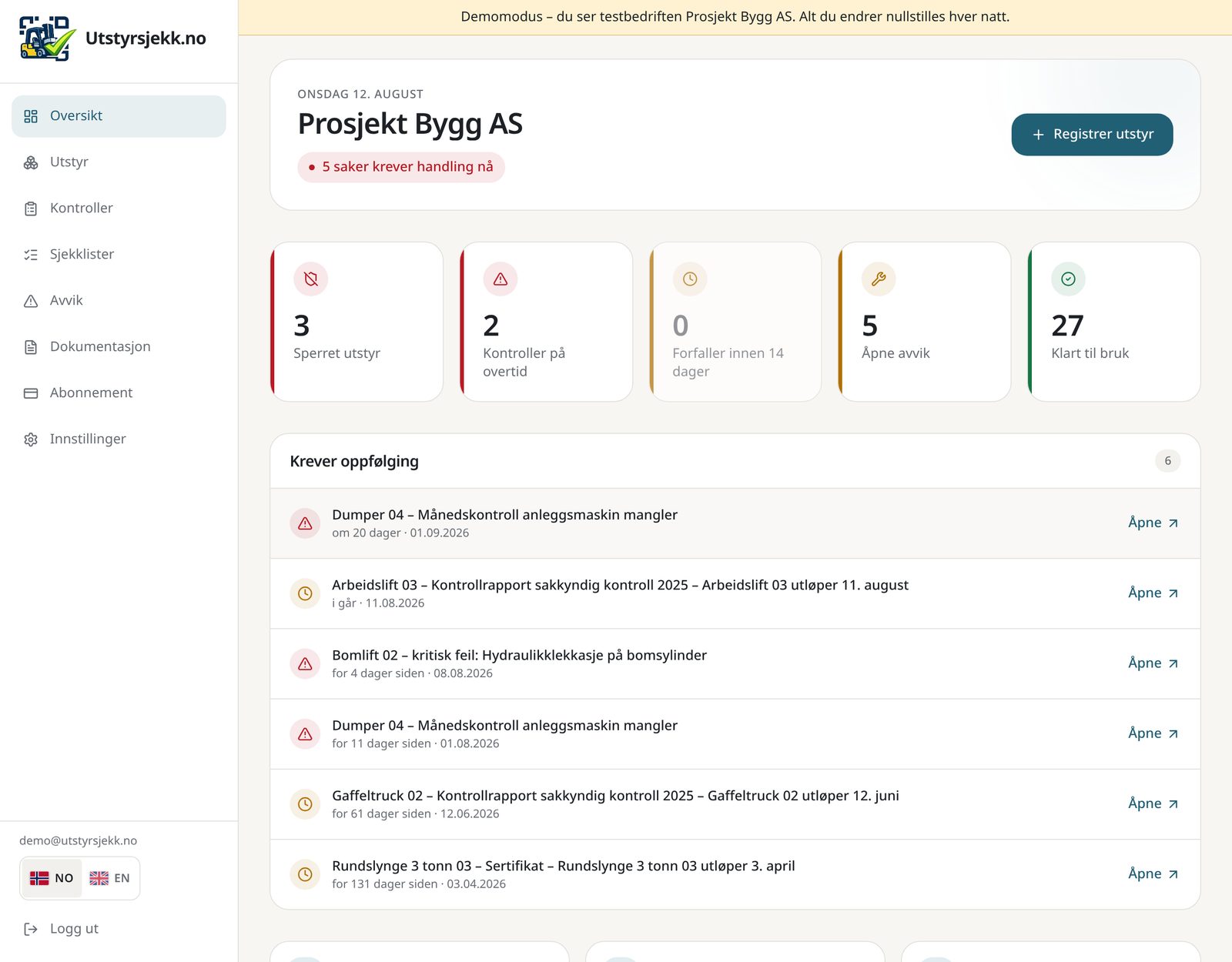Viewport: 1232px width, 962px height.
Task: Open the Sperret utstyr card
Action: tap(357, 322)
